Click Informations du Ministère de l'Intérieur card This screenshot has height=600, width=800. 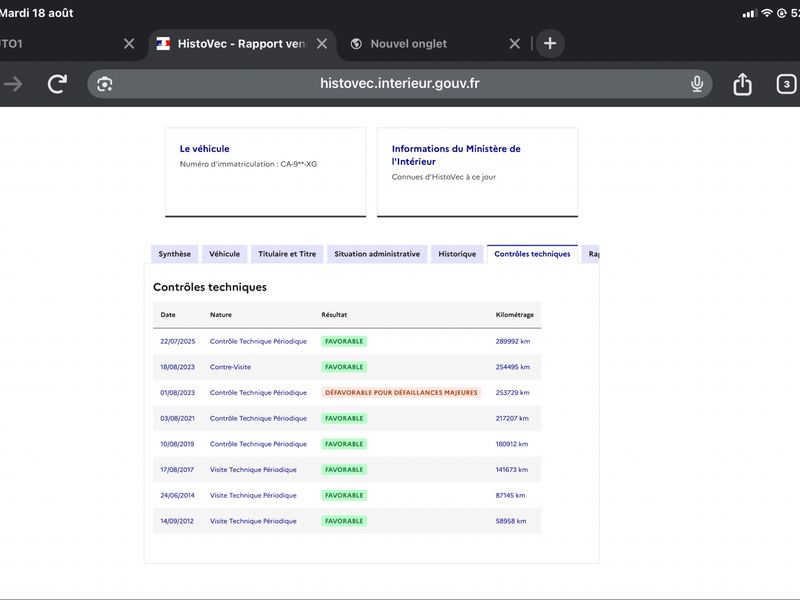pyautogui.click(x=477, y=172)
